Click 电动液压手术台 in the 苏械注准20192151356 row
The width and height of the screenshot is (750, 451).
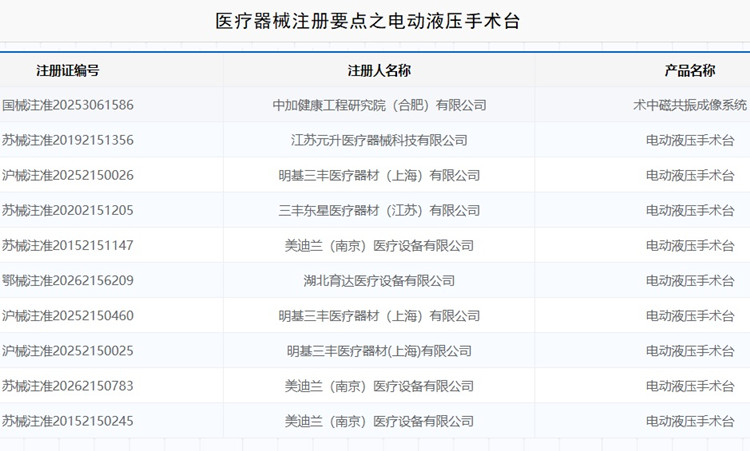(x=690, y=140)
